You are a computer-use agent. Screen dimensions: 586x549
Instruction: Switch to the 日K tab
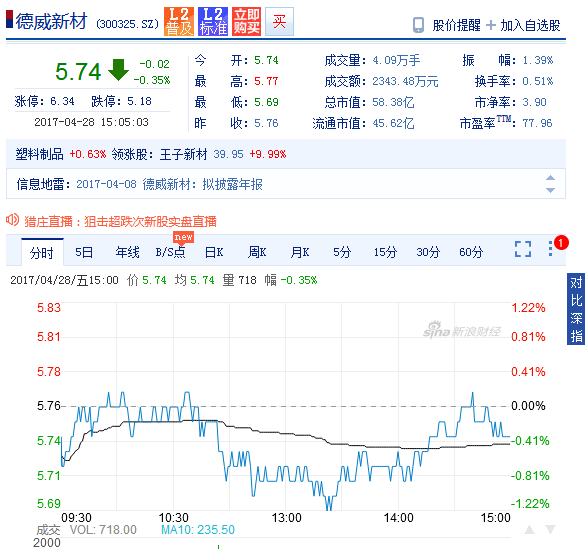pyautogui.click(x=214, y=252)
